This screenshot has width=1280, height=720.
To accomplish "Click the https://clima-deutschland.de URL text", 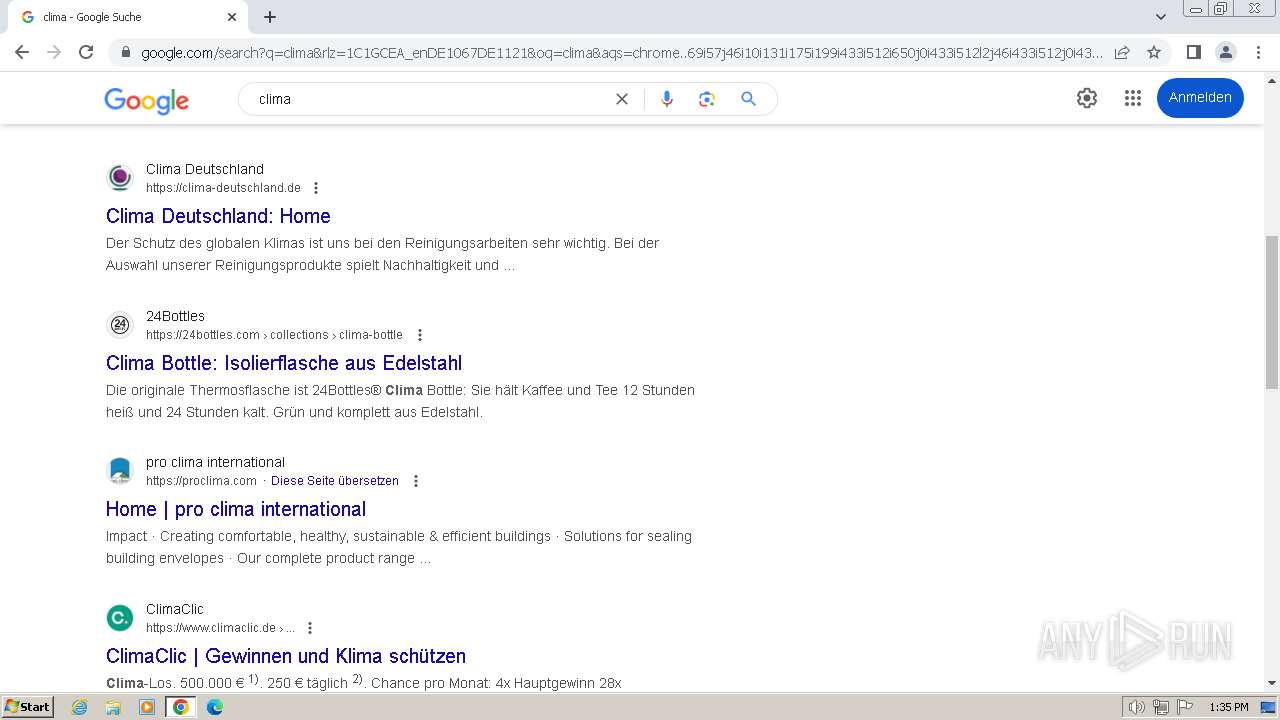I will [223, 188].
